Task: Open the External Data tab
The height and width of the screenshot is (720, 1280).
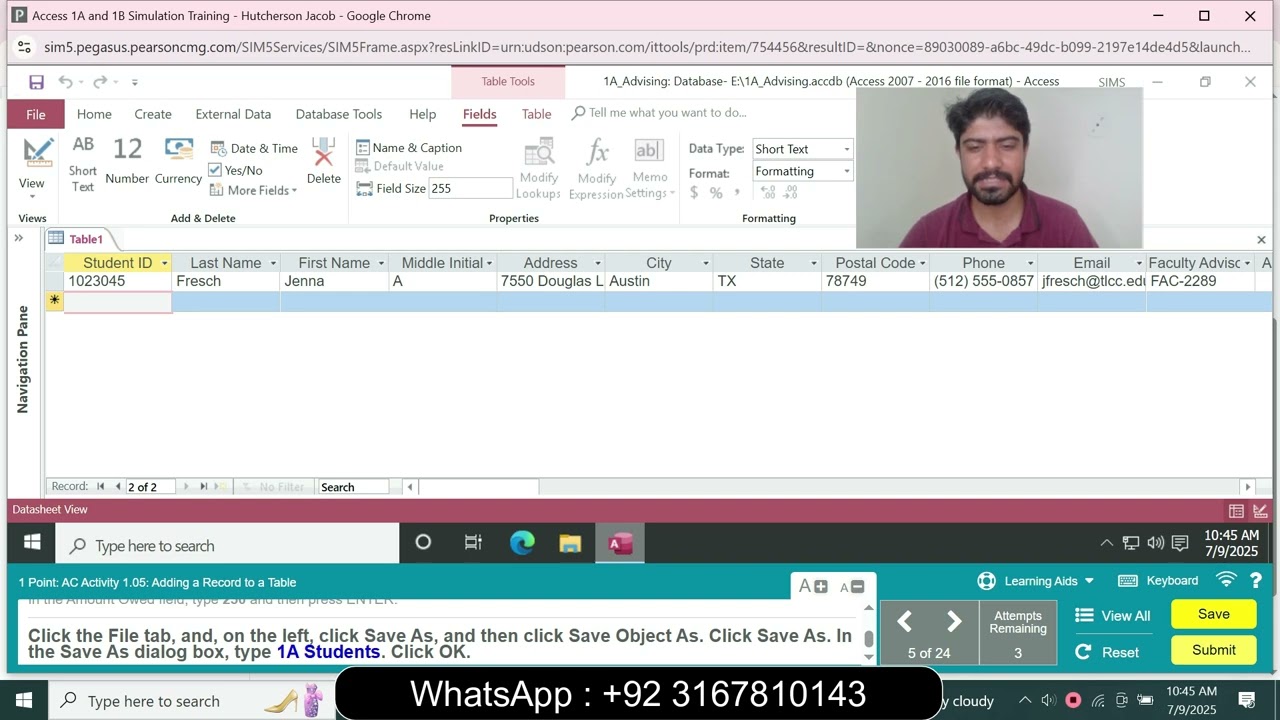Action: (x=233, y=114)
